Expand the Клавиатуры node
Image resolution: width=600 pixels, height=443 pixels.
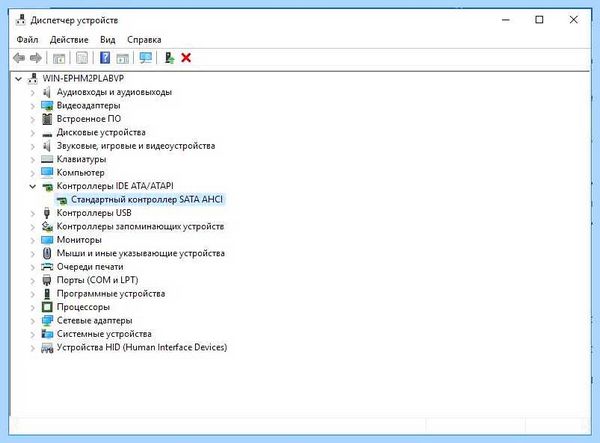[x=33, y=160]
